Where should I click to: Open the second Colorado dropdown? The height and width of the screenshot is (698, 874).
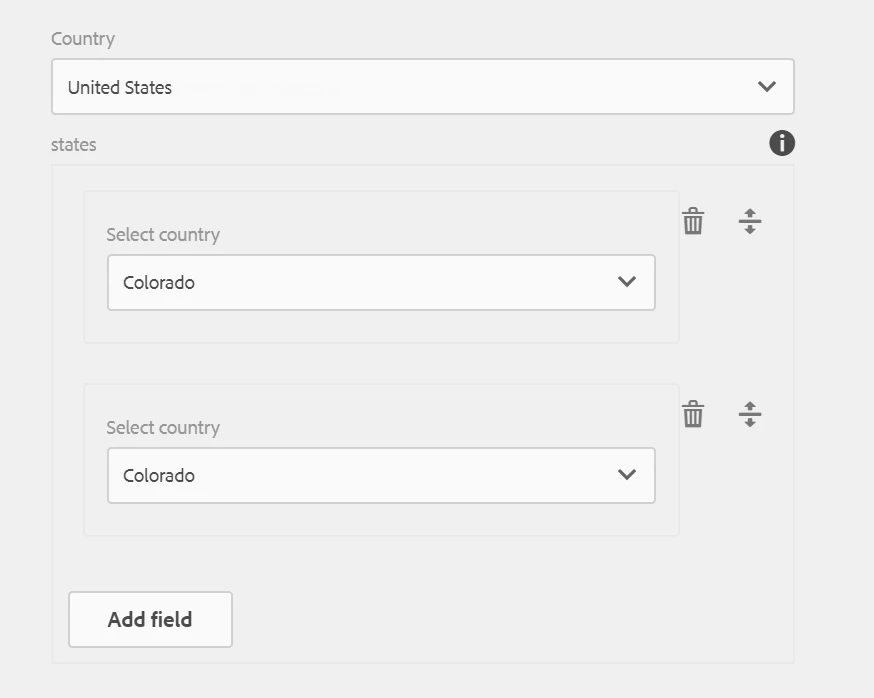(381, 475)
